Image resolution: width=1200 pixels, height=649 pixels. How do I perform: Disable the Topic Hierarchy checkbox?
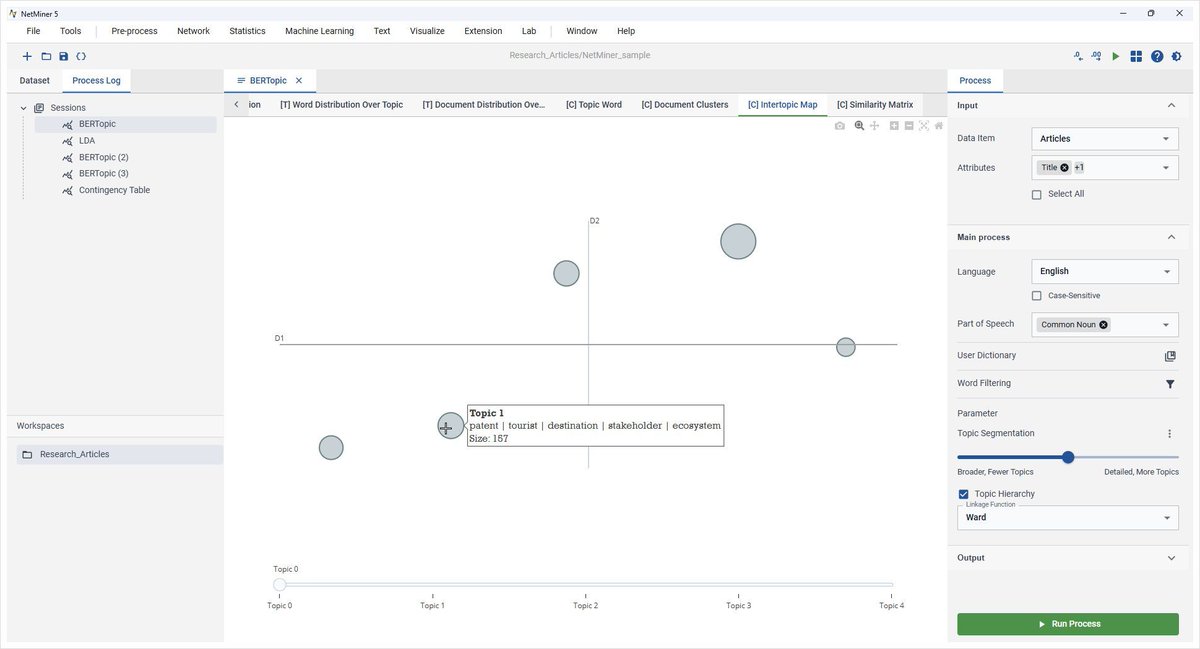[x=963, y=493]
